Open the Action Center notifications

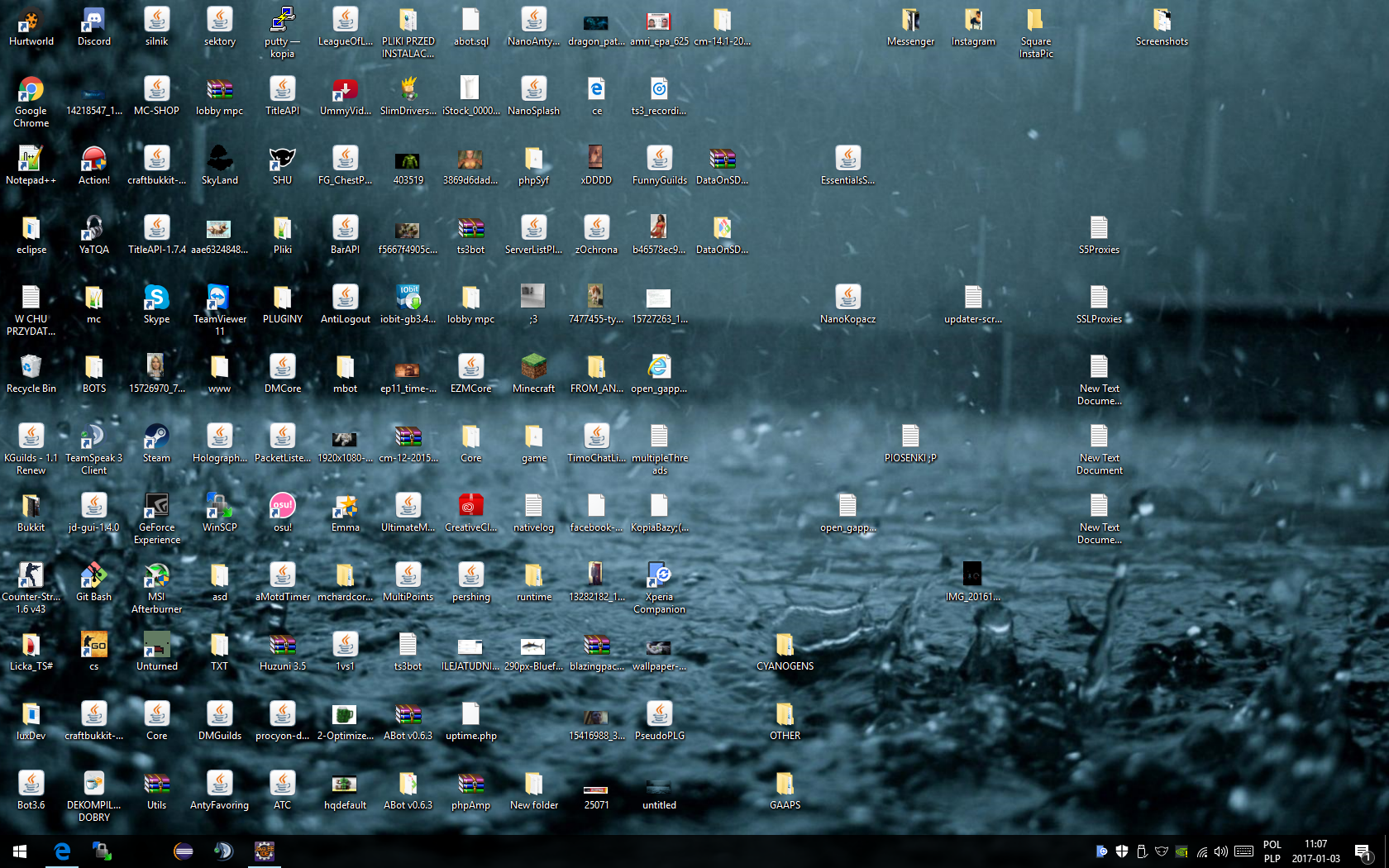1363,851
